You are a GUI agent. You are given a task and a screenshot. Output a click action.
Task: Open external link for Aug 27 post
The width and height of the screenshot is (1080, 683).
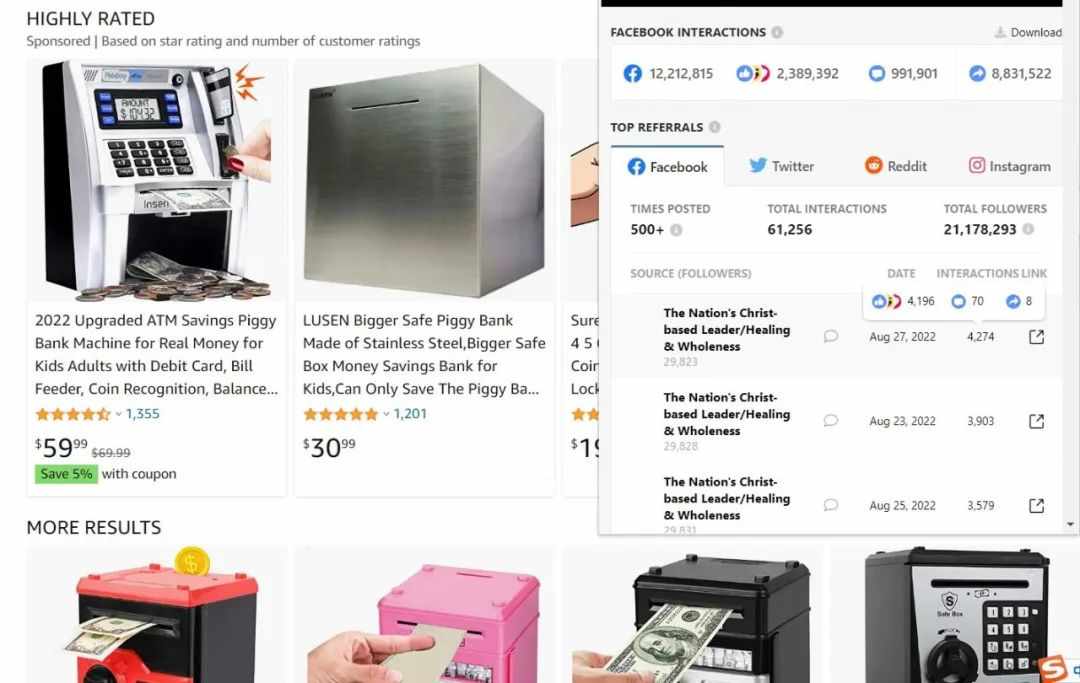click(x=1036, y=337)
